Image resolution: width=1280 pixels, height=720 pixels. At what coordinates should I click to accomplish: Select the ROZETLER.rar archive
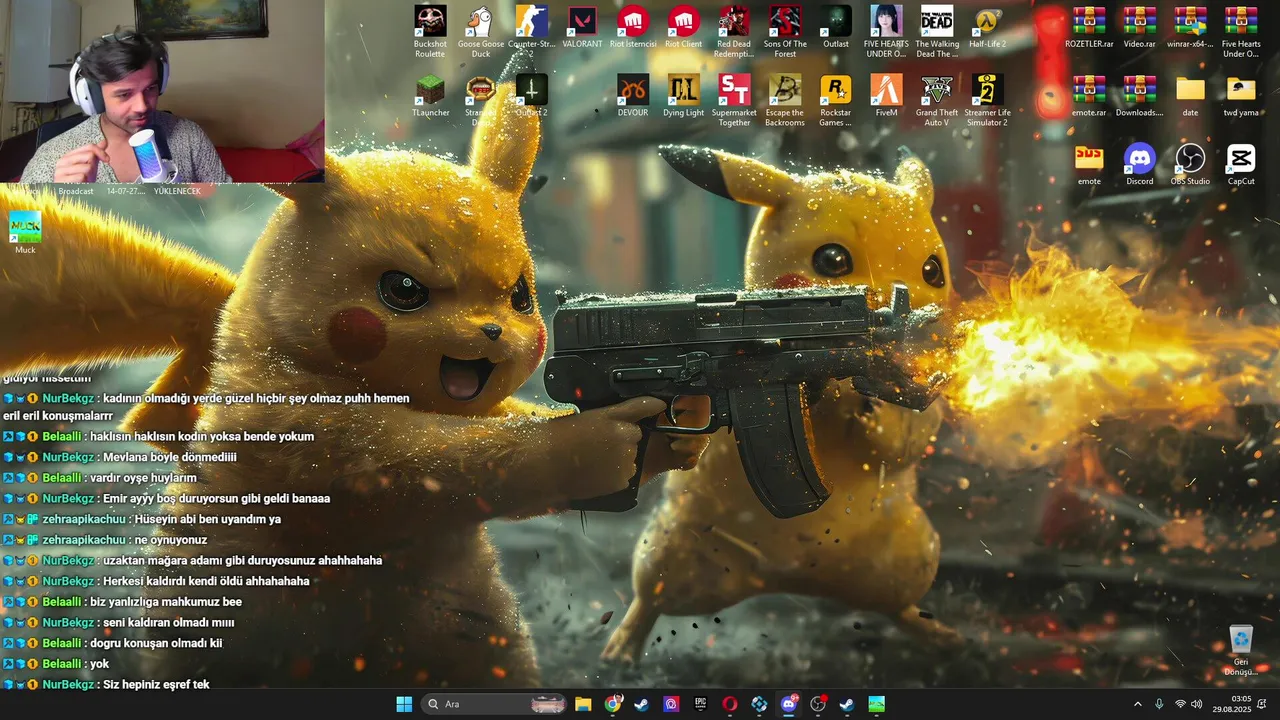(1089, 28)
